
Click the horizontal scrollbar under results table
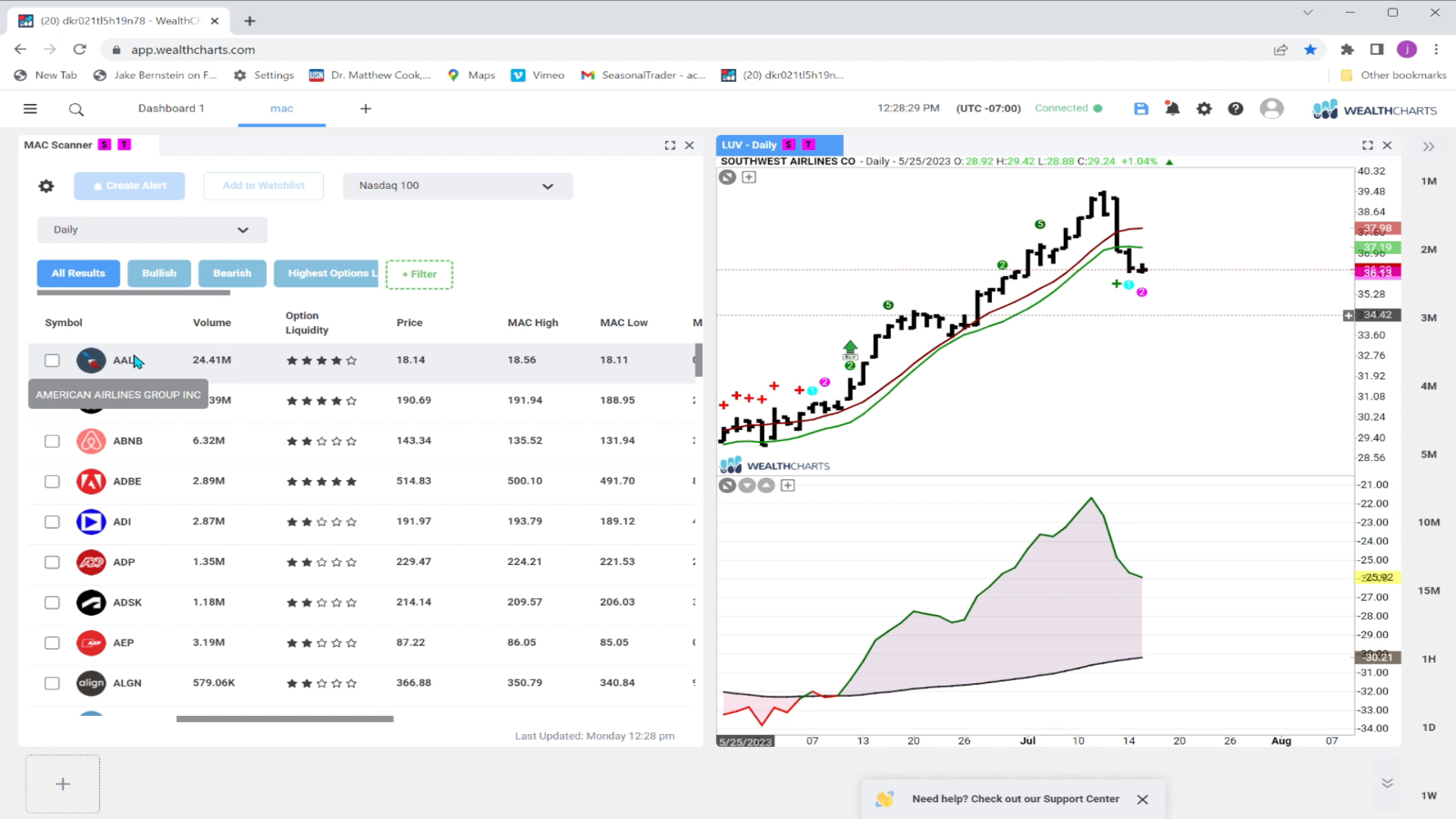click(285, 719)
